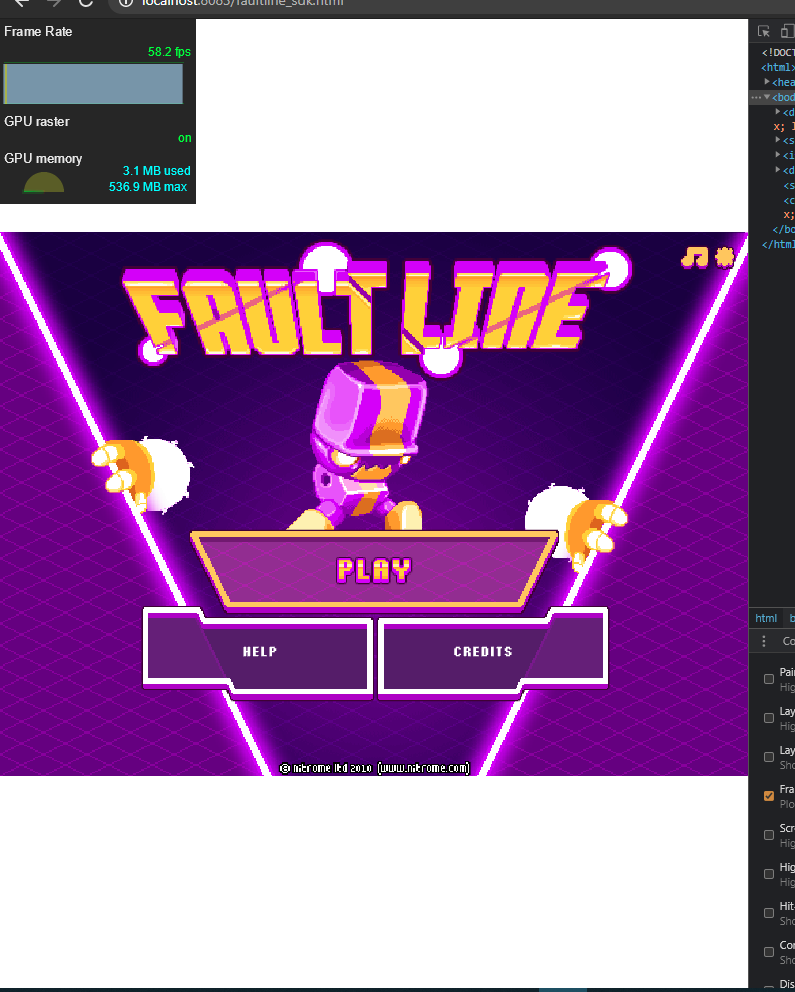Image resolution: width=795 pixels, height=992 pixels.
Task: Expand the head element node
Action: (x=767, y=82)
